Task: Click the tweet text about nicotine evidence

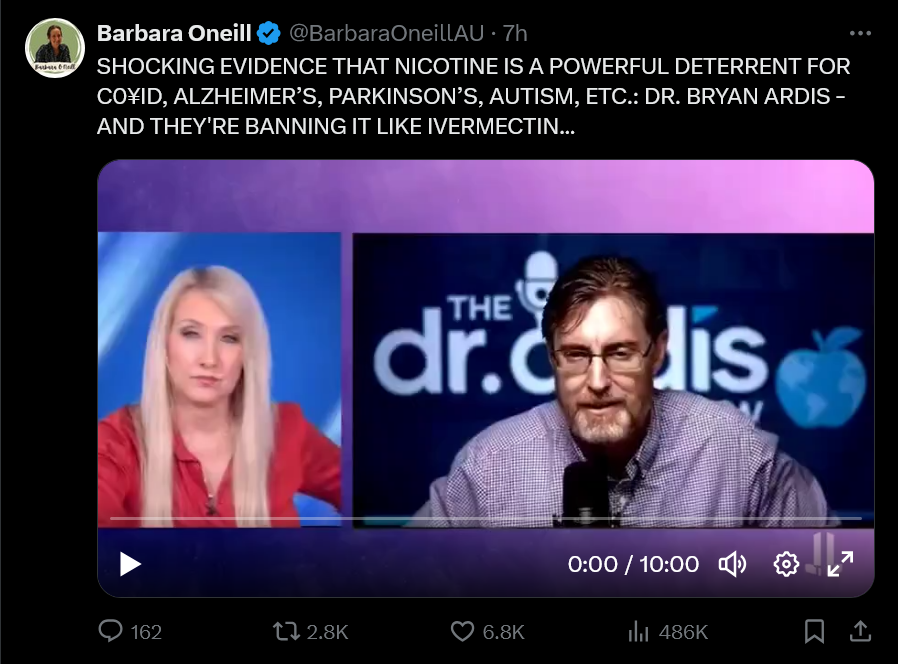Action: pyautogui.click(x=473, y=96)
